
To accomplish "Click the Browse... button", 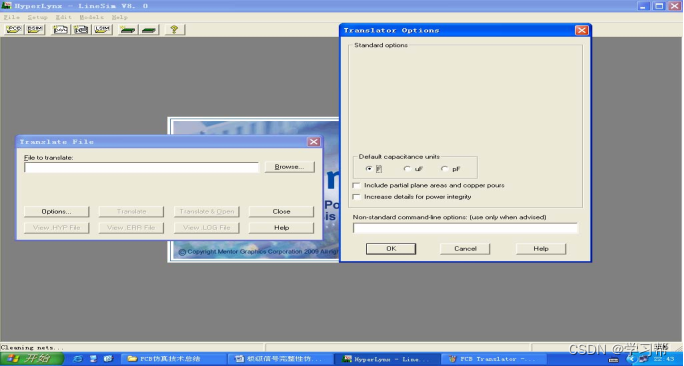I will tap(290, 167).
